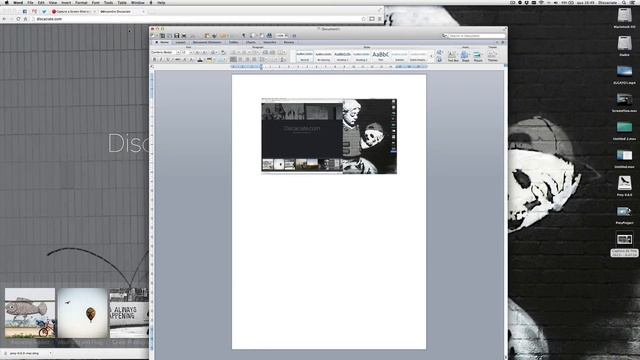The height and width of the screenshot is (360, 640).
Task: Expand the styles gallery arrow
Action: 431,56
